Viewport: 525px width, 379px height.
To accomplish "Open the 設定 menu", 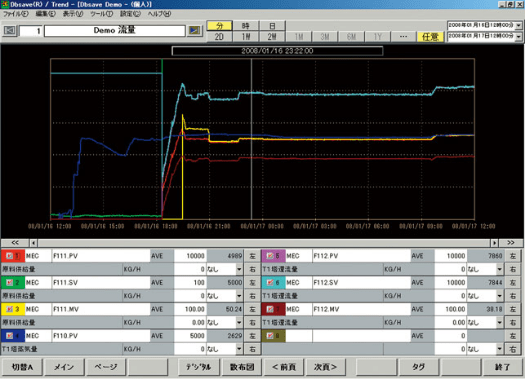I will click(130, 14).
